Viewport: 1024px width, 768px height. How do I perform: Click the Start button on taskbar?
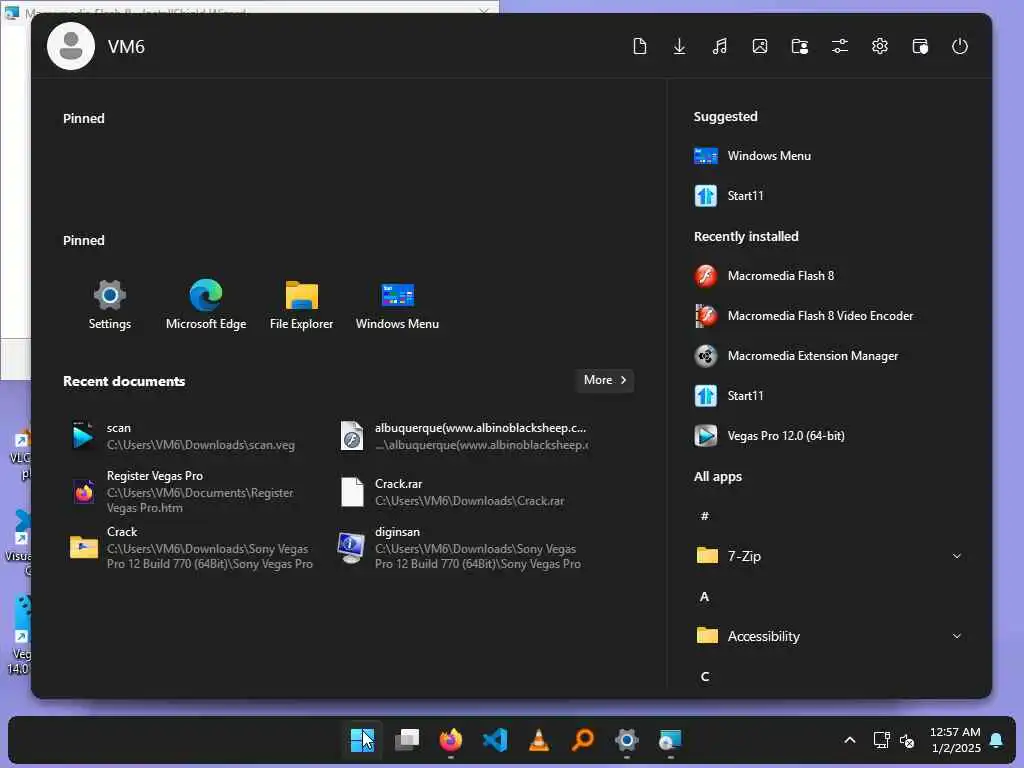pyautogui.click(x=362, y=740)
